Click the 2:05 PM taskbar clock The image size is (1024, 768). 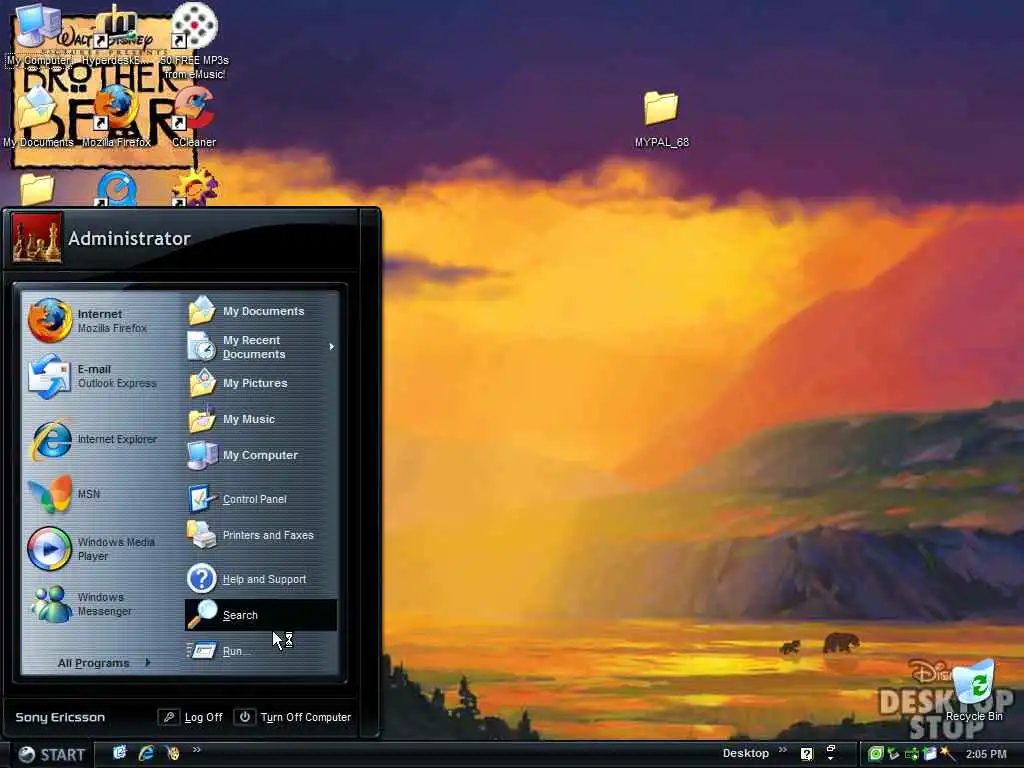(x=986, y=754)
